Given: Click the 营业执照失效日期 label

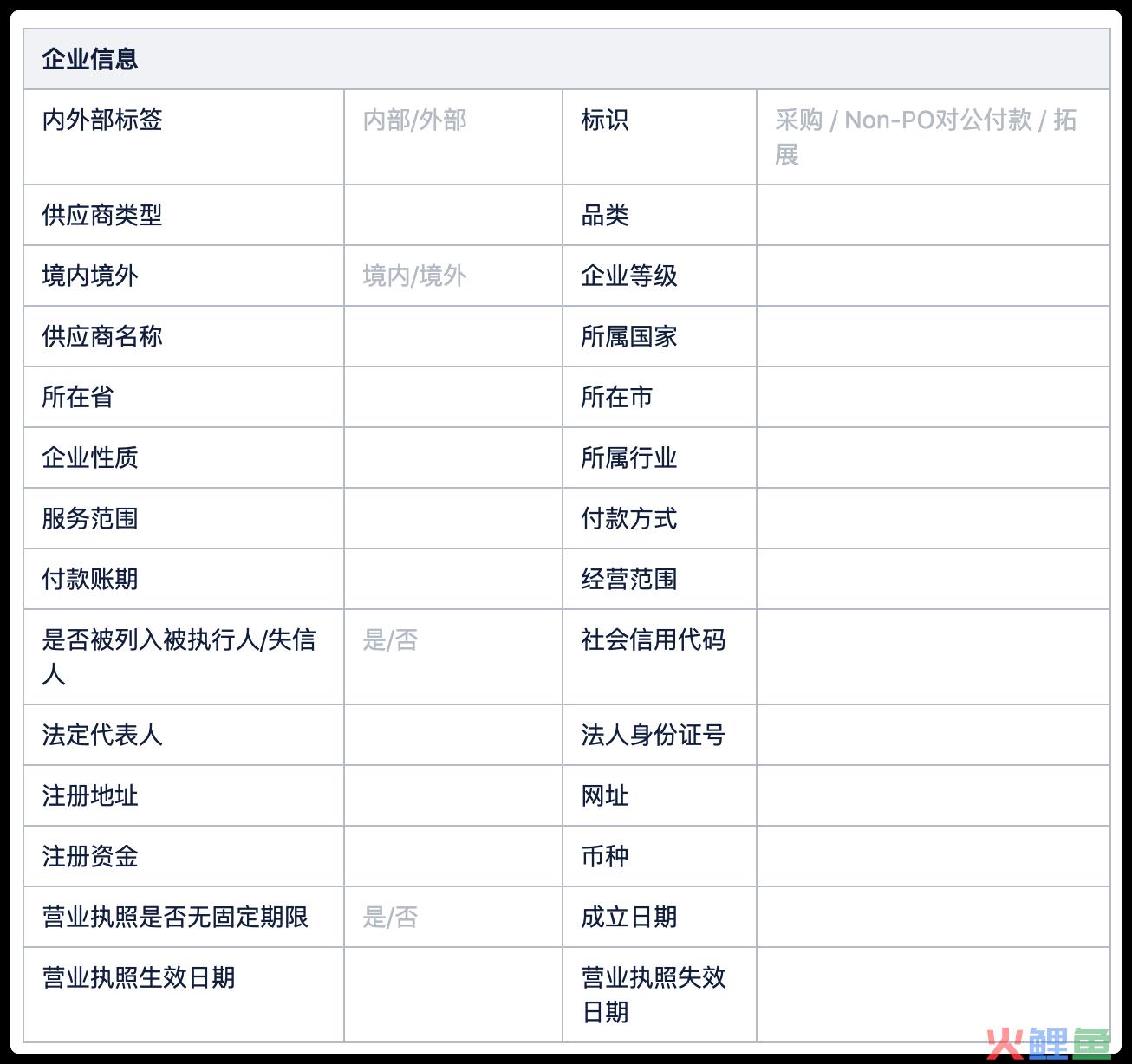Looking at the screenshot, I should 653,995.
